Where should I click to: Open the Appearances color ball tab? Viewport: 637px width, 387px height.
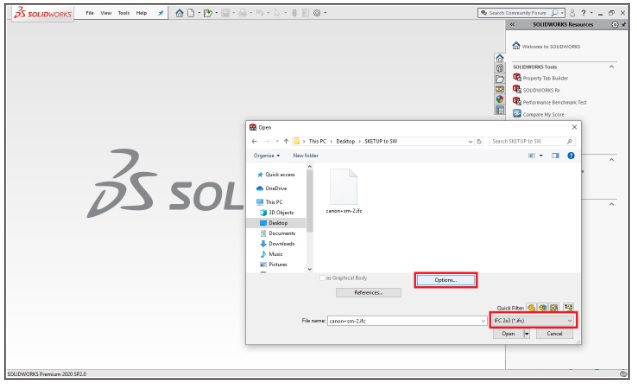click(500, 99)
